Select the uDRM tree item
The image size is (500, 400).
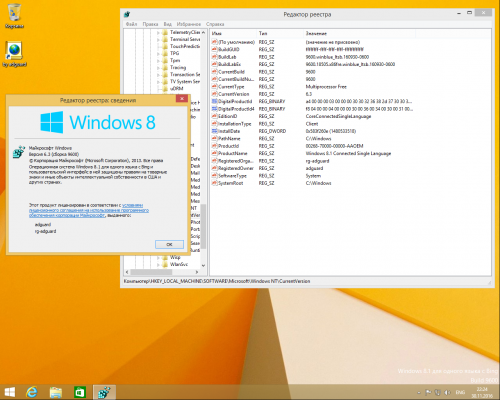177,89
